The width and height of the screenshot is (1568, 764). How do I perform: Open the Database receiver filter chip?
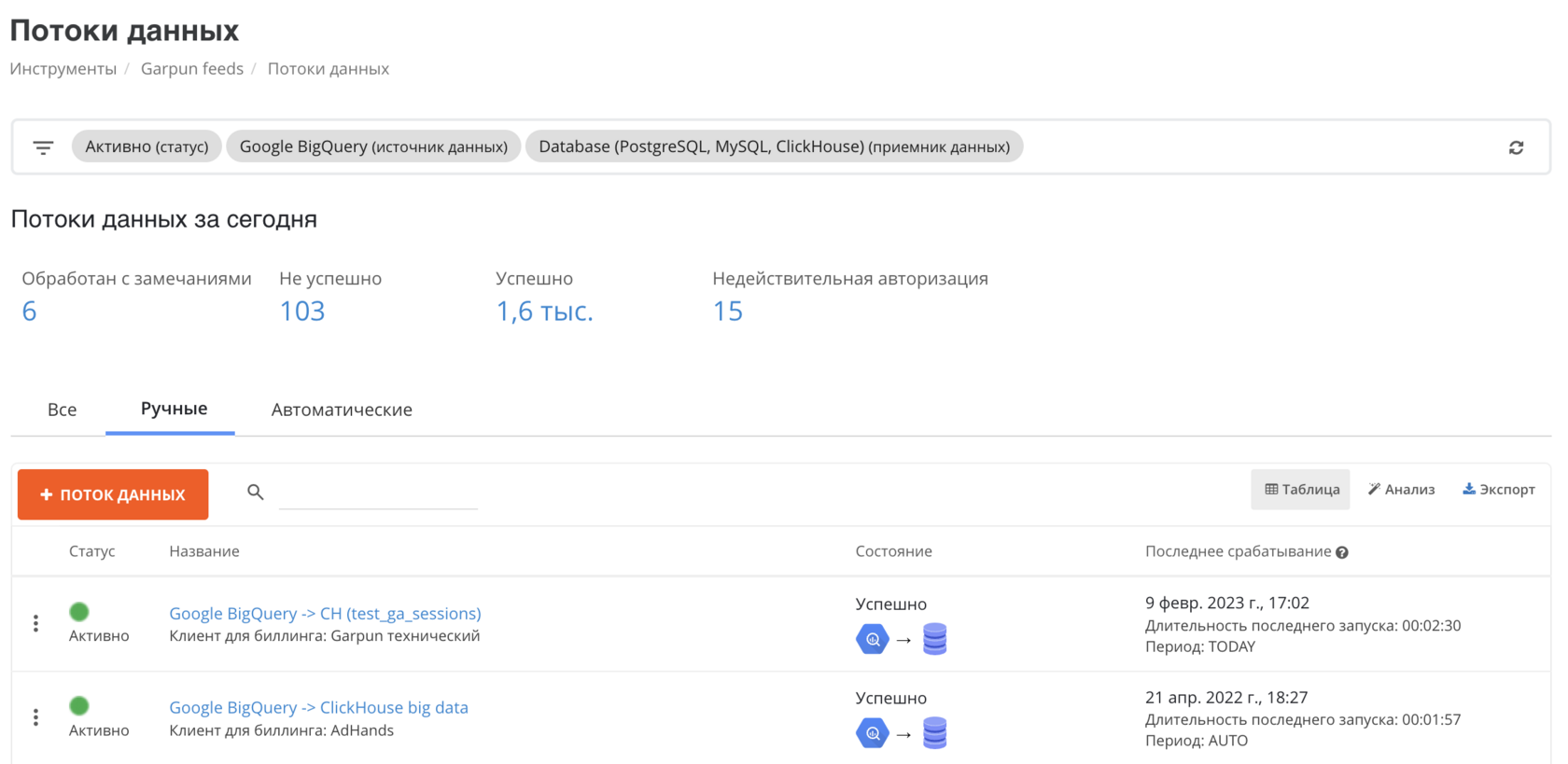click(x=774, y=146)
